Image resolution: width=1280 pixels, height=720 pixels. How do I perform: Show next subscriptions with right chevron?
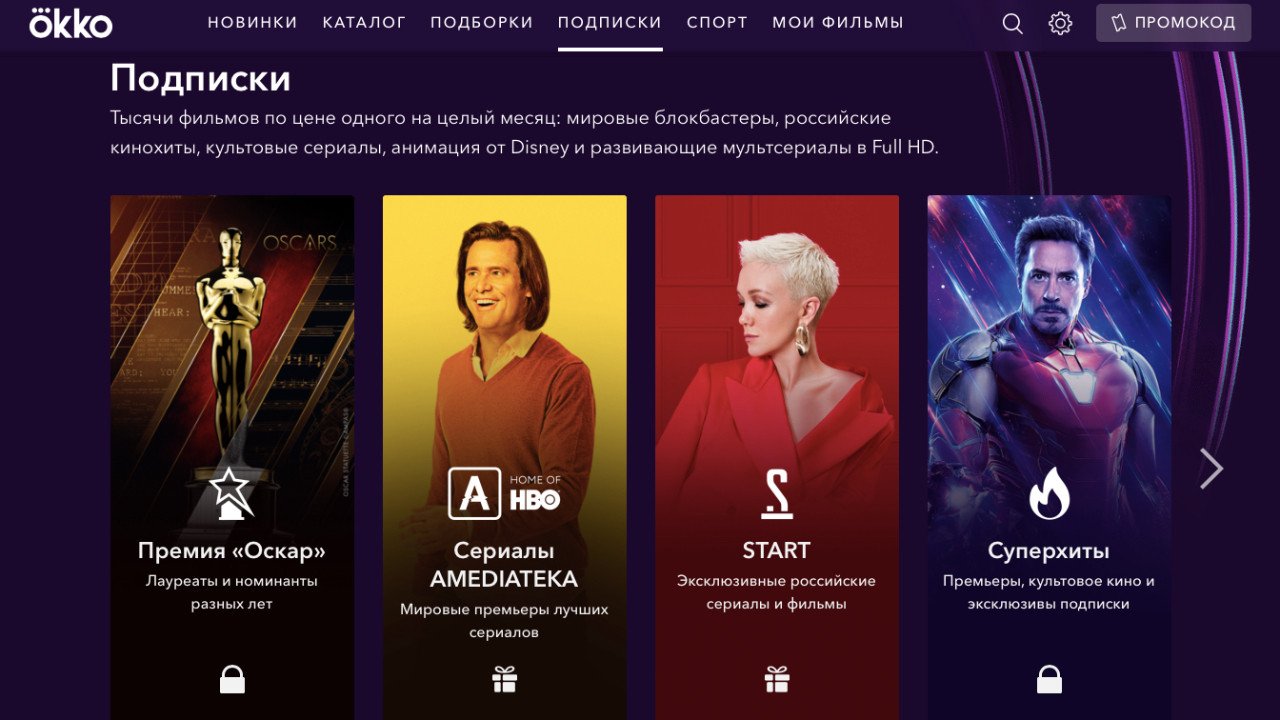coord(1211,468)
